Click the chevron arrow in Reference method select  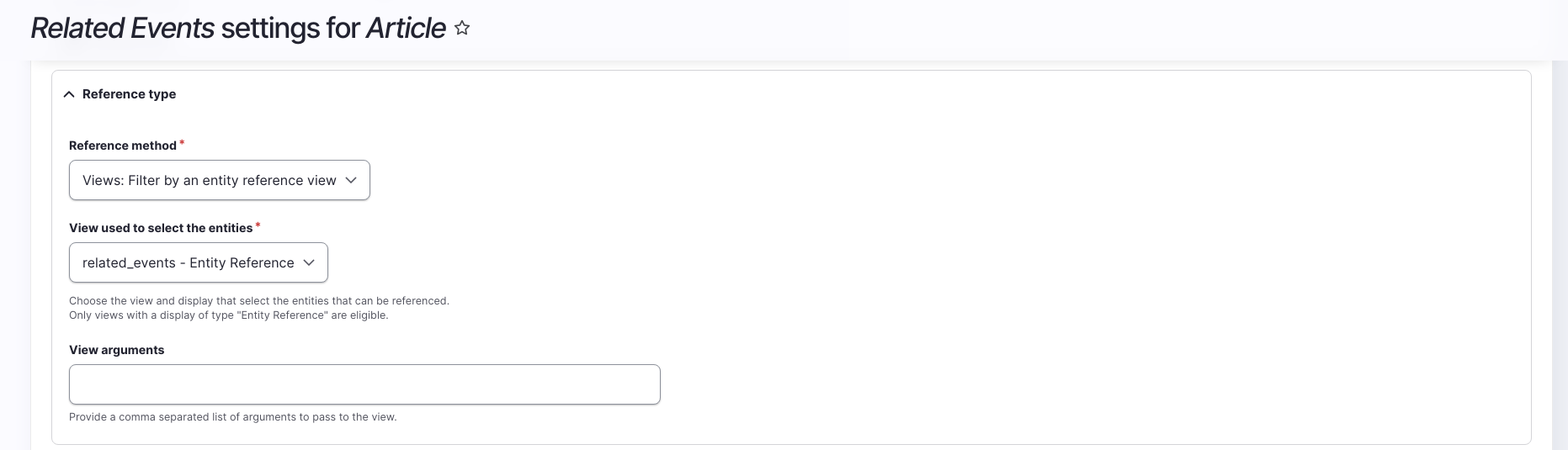point(351,180)
